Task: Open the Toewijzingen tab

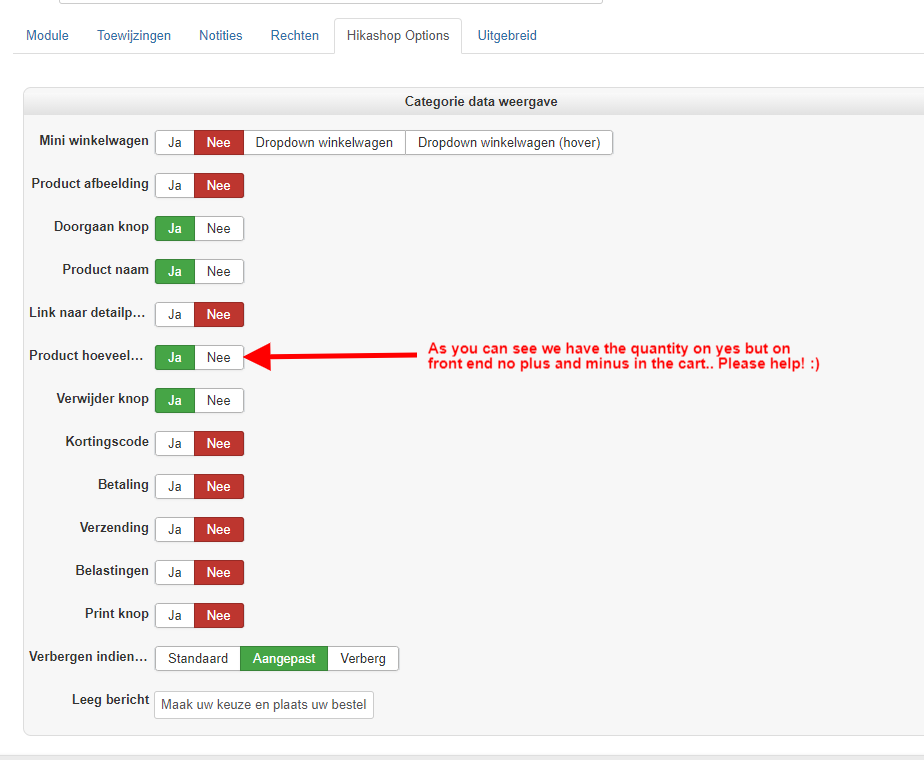Action: click(x=134, y=35)
